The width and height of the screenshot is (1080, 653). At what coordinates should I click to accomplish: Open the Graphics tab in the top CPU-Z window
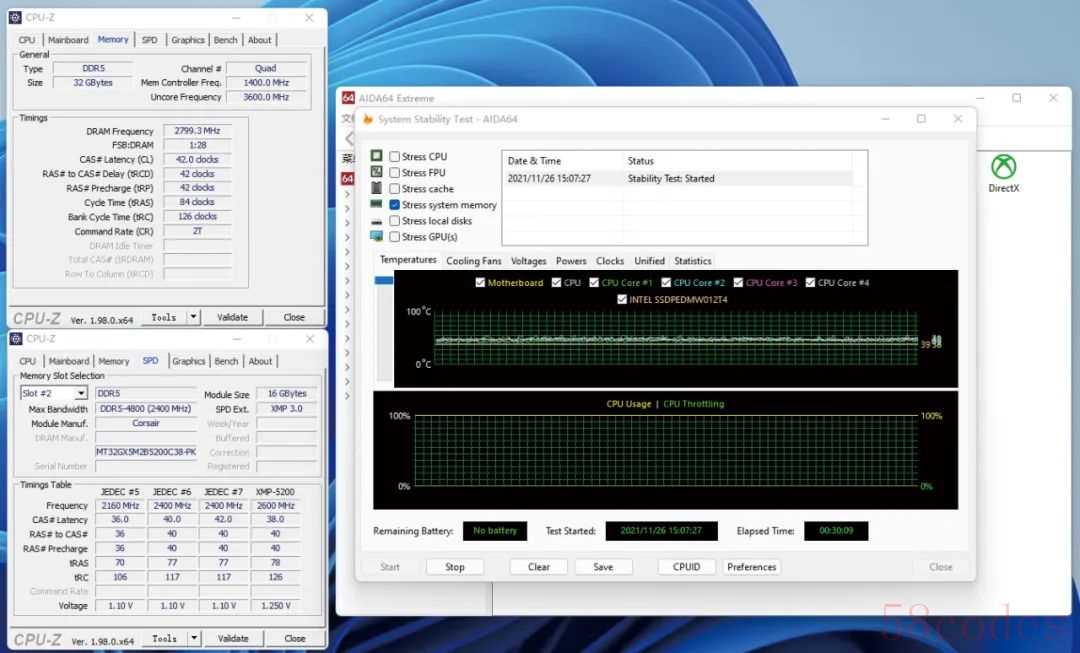(x=188, y=40)
